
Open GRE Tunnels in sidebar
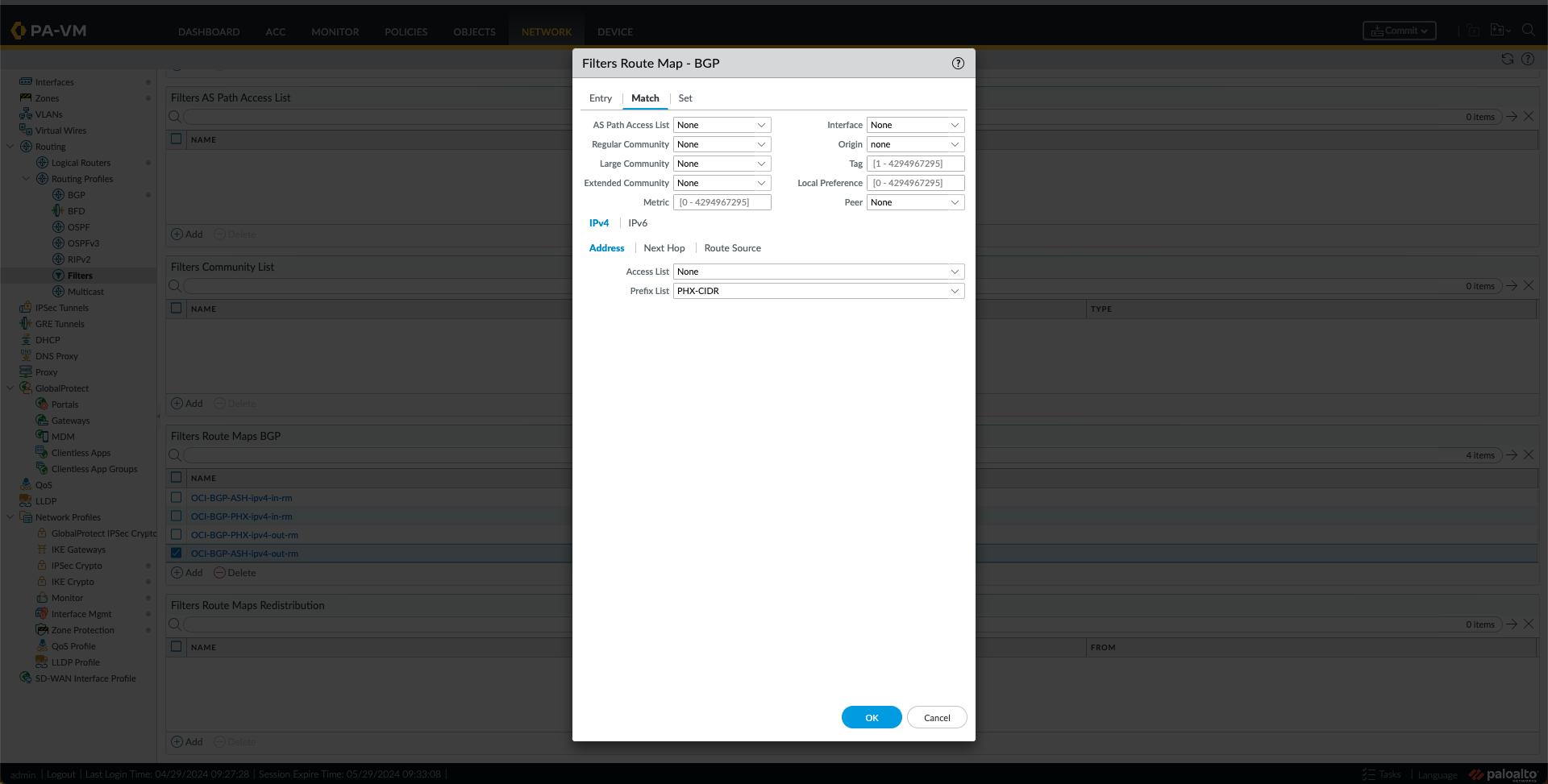[60, 324]
